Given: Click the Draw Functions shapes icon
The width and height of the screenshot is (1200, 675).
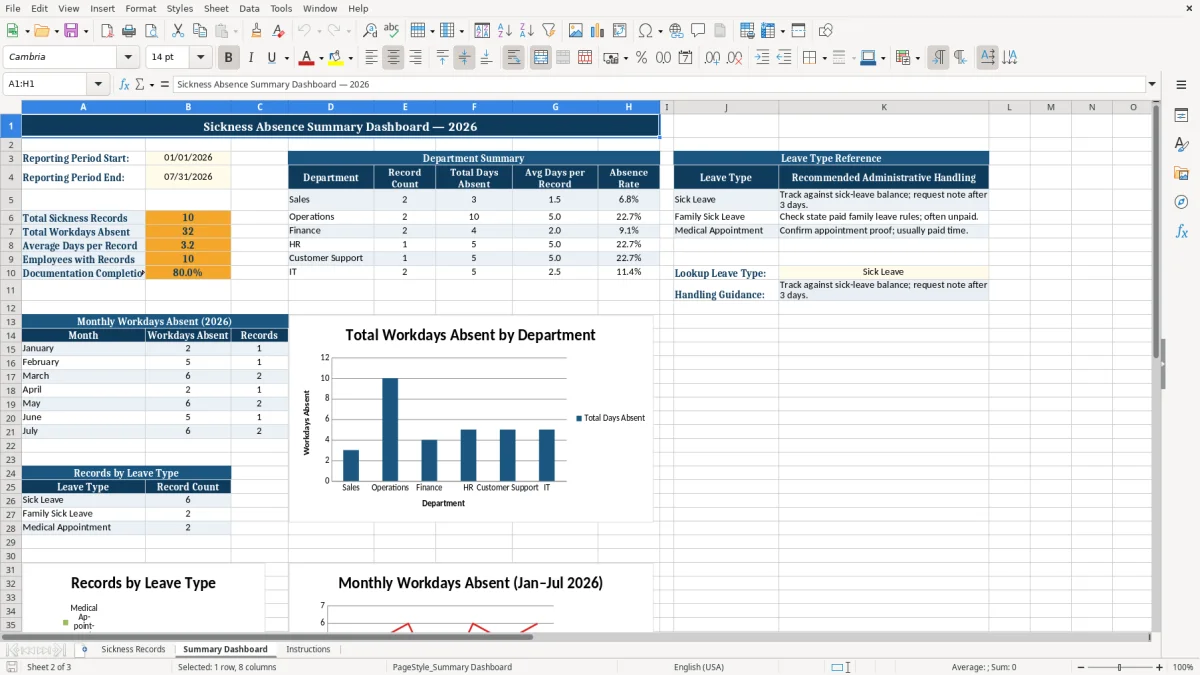Looking at the screenshot, I should (x=825, y=31).
